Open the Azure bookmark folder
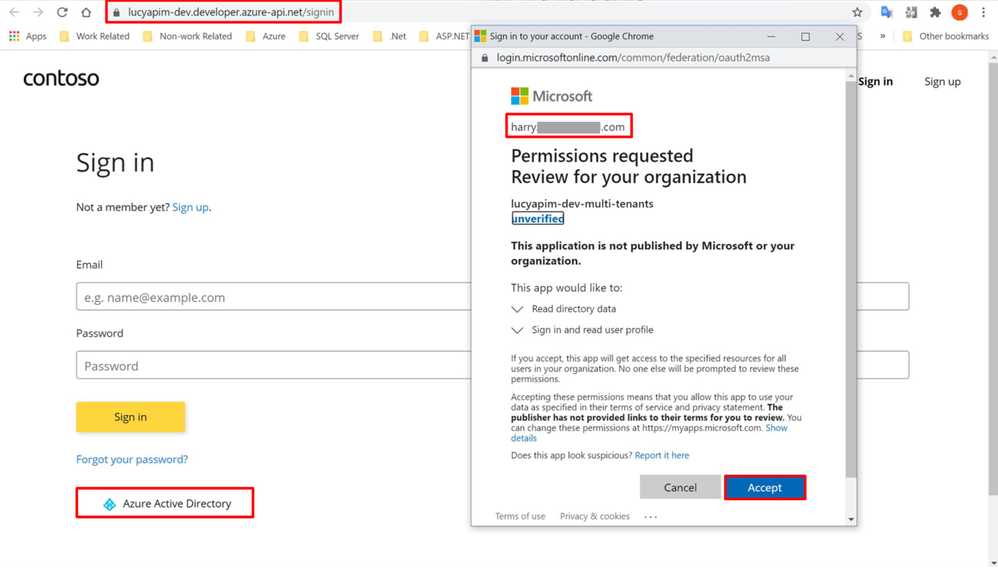The image size is (998, 568). (266, 36)
